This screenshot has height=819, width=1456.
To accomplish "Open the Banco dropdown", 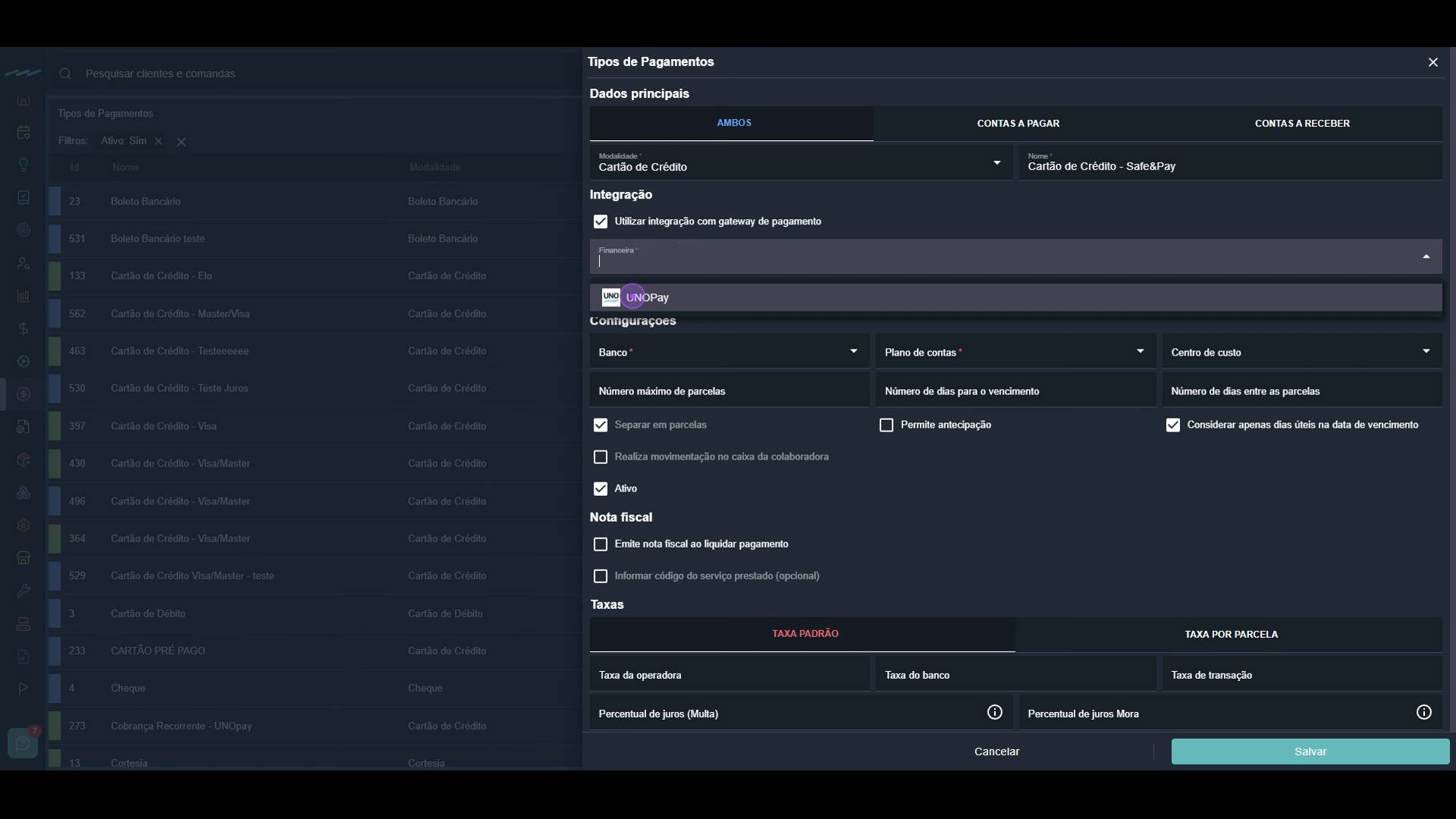I will 730,352.
